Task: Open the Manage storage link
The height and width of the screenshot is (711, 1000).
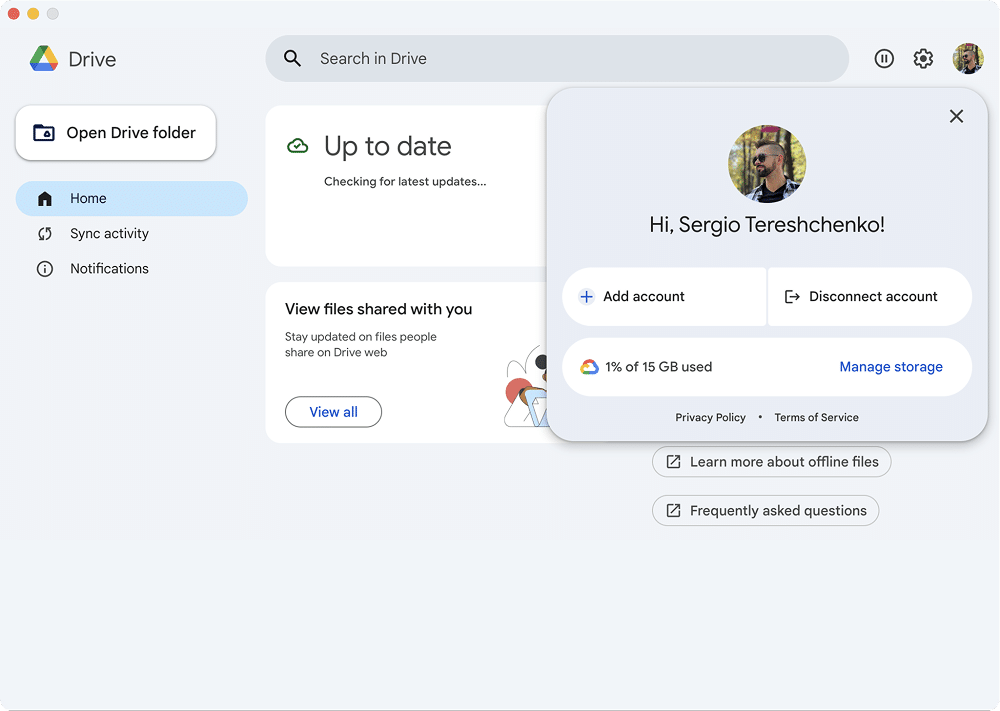Action: (x=891, y=367)
